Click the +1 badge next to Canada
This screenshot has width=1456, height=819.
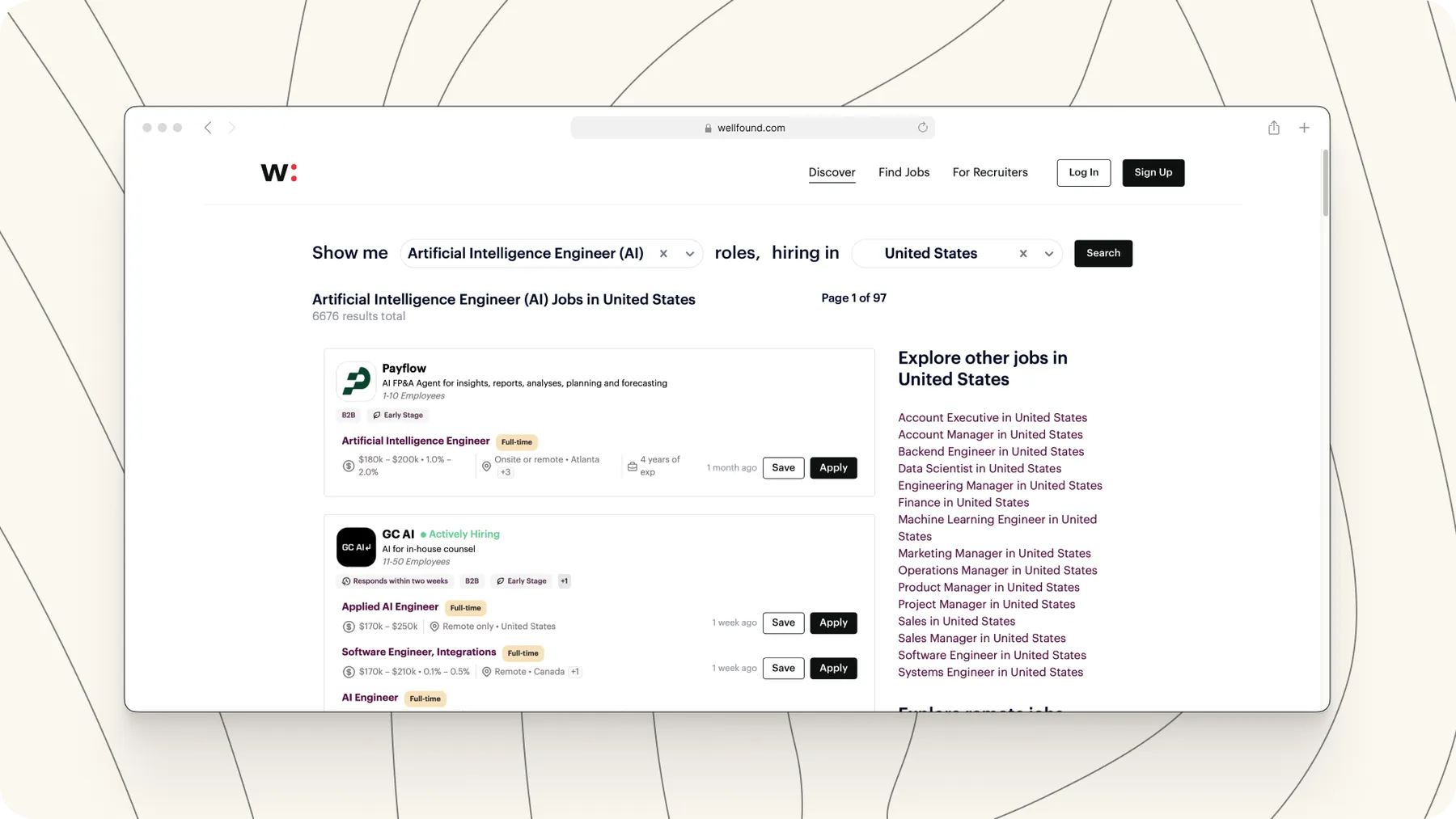pos(575,672)
